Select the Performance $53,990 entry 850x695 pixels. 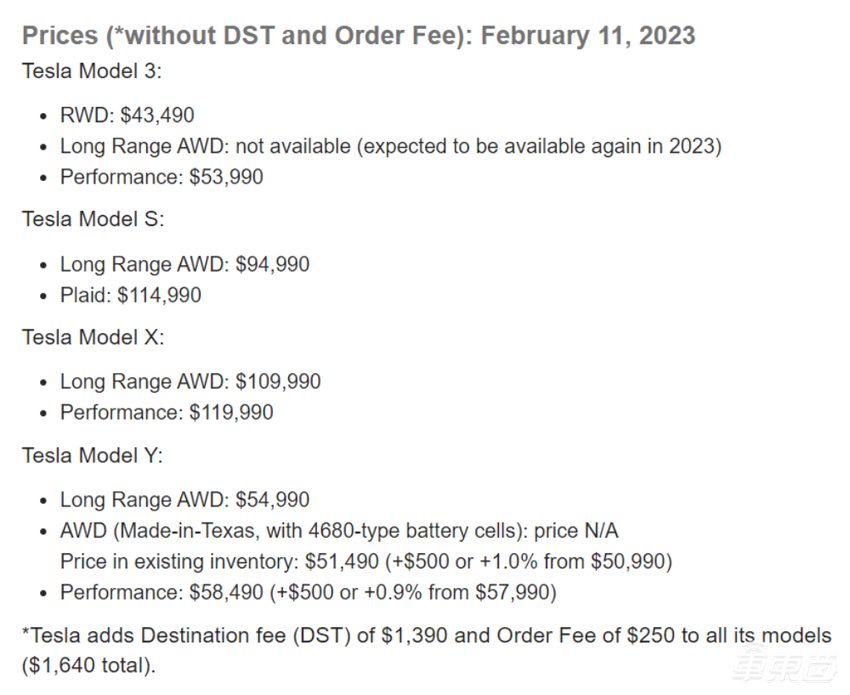coord(161,177)
